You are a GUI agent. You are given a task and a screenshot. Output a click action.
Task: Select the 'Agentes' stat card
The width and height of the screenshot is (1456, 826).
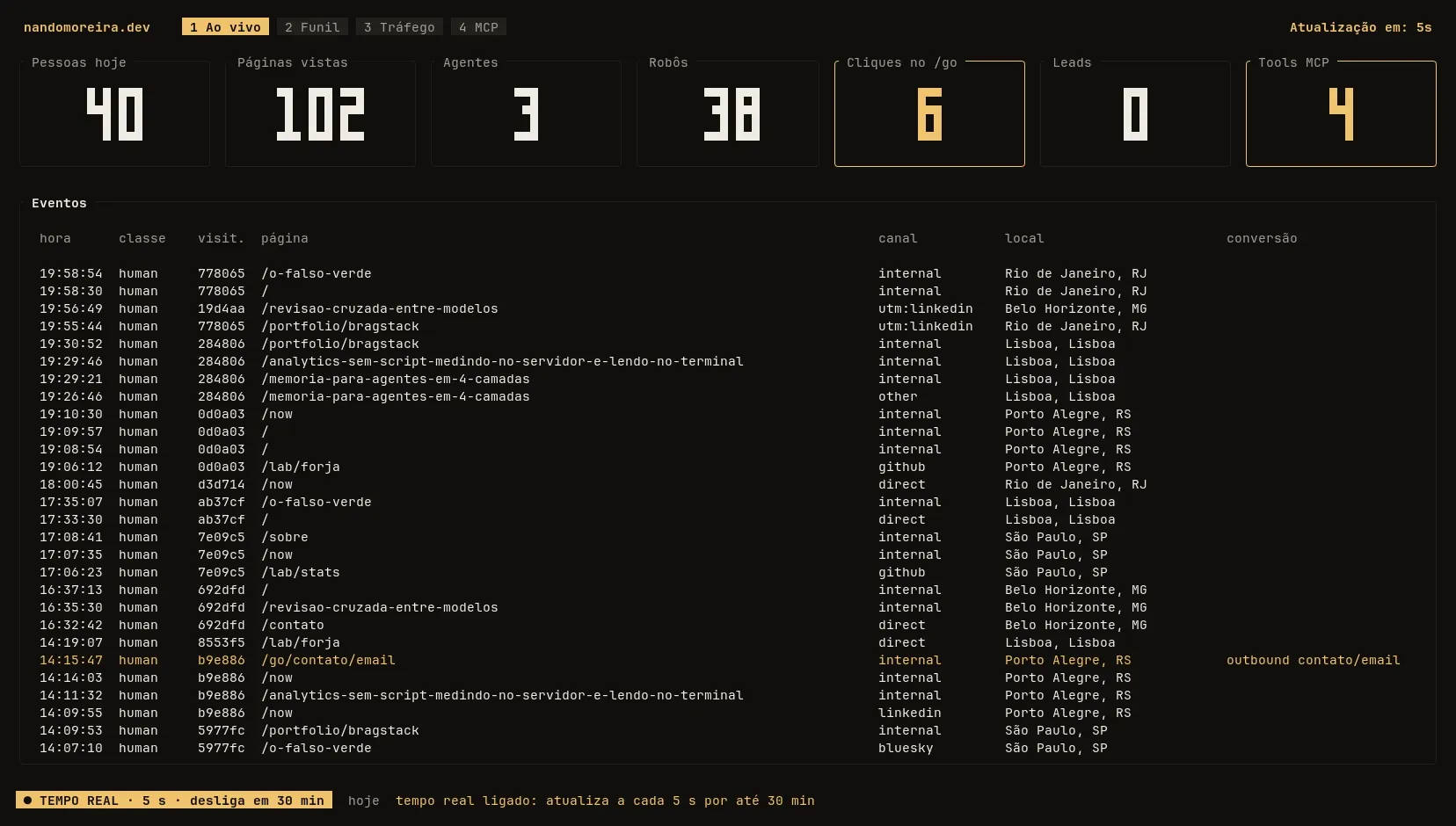click(x=526, y=113)
